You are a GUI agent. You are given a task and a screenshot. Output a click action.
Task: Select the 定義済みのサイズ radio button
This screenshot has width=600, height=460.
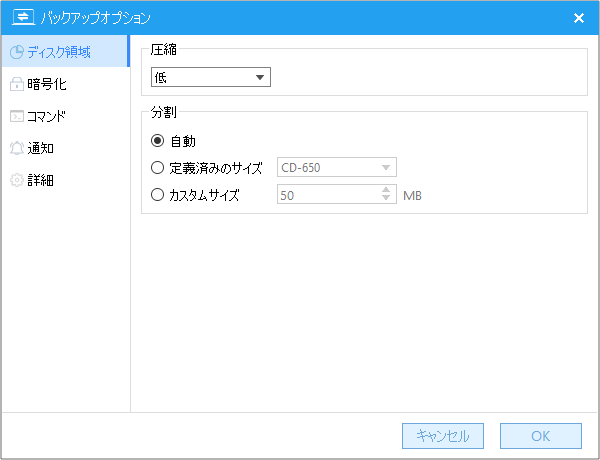coord(157,168)
